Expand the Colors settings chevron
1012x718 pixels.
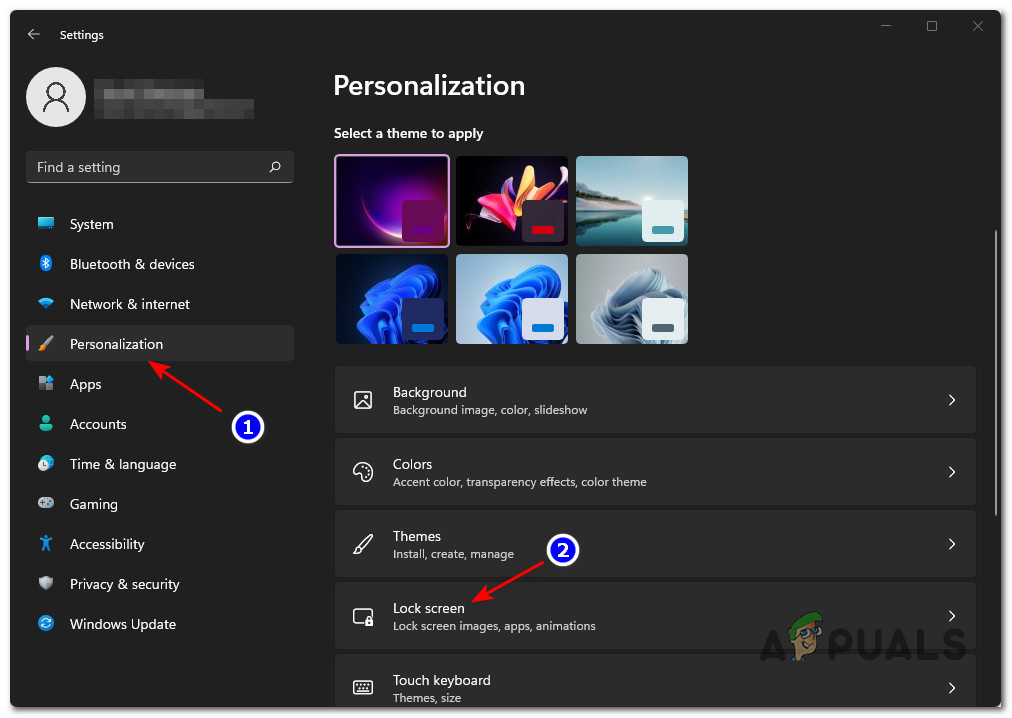952,472
